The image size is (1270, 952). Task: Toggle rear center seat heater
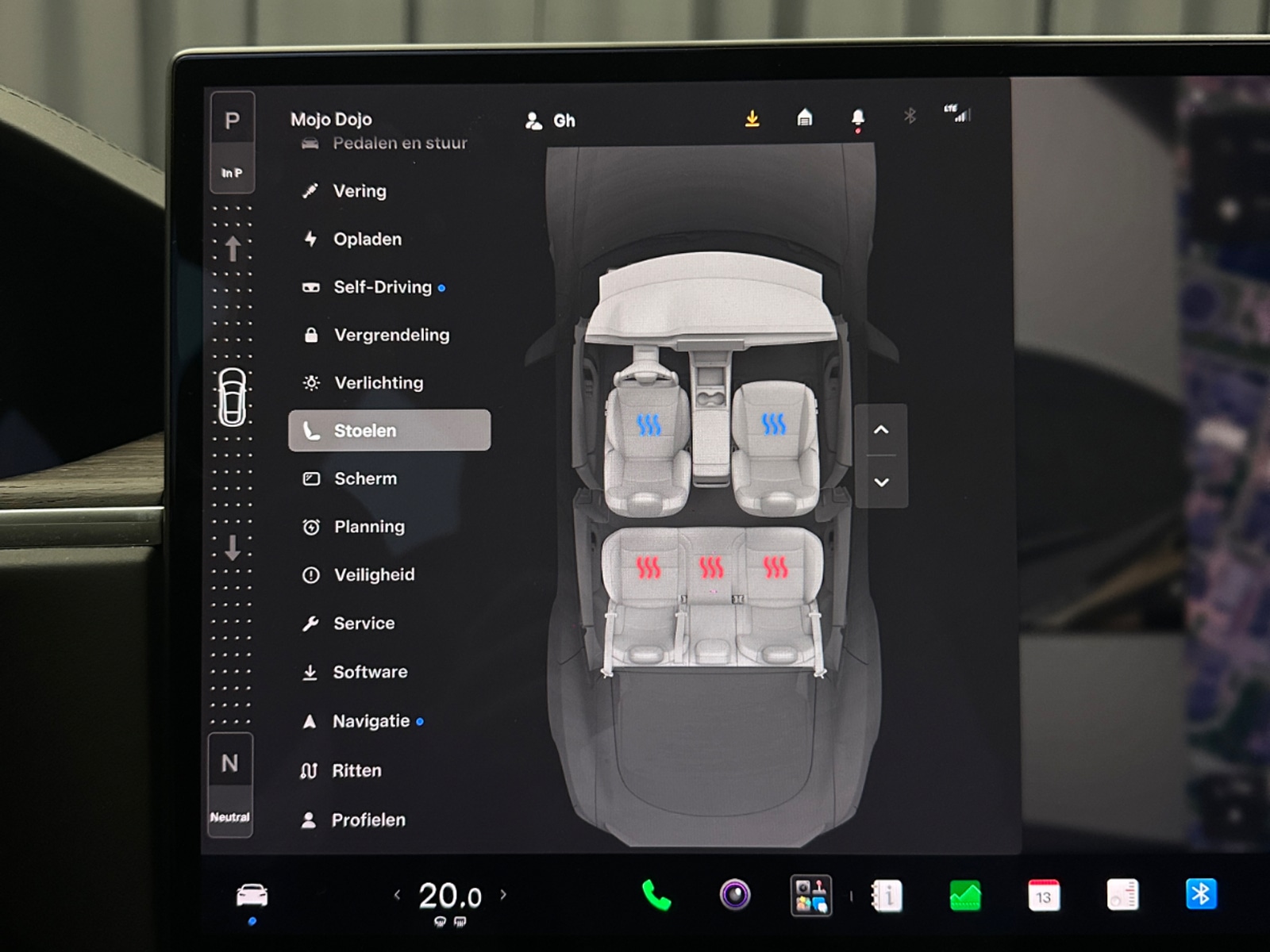711,567
